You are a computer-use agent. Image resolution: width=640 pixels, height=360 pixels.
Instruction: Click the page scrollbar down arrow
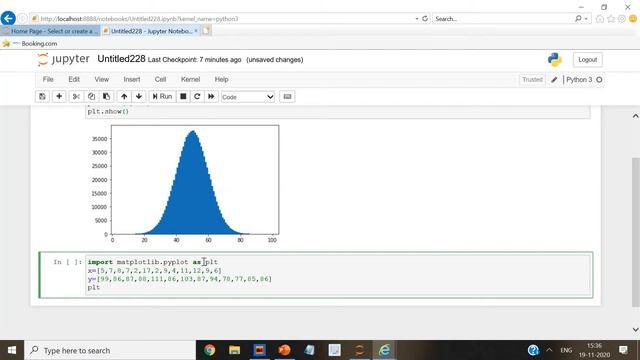636,329
